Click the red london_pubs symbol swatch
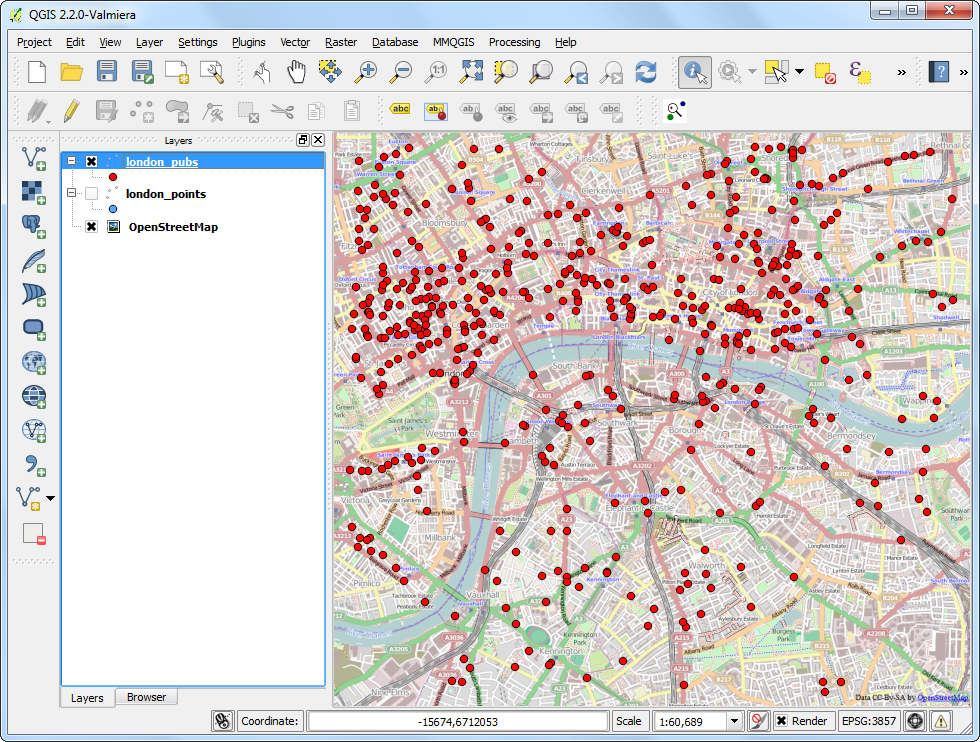Screen dimensions: 980x742 pos(112,177)
